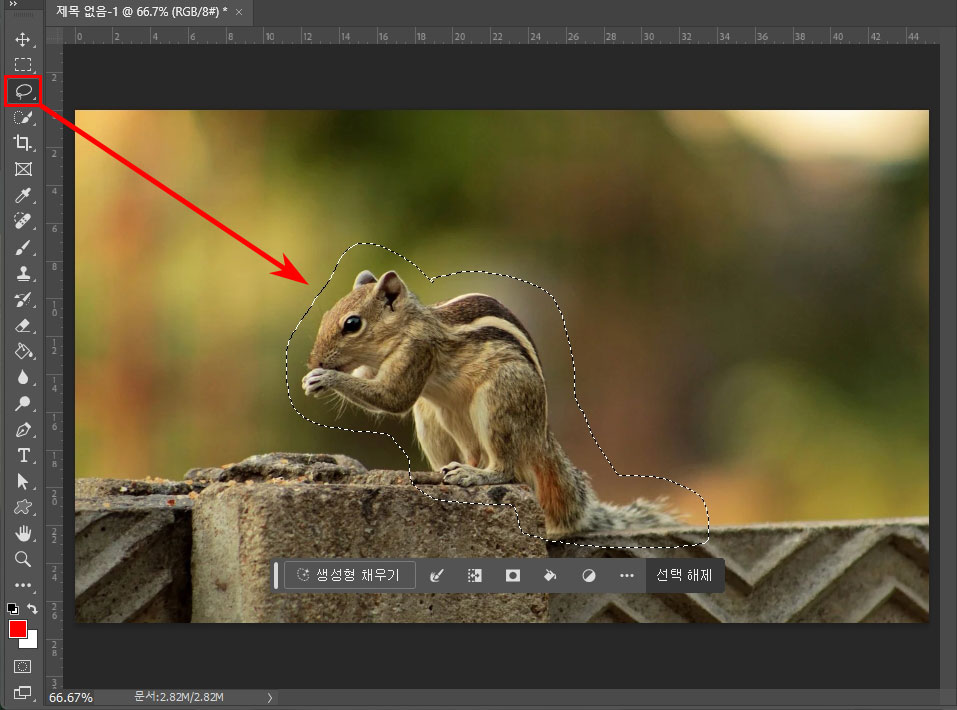
Task: Swap foreground and background colors
Action: (x=32, y=608)
